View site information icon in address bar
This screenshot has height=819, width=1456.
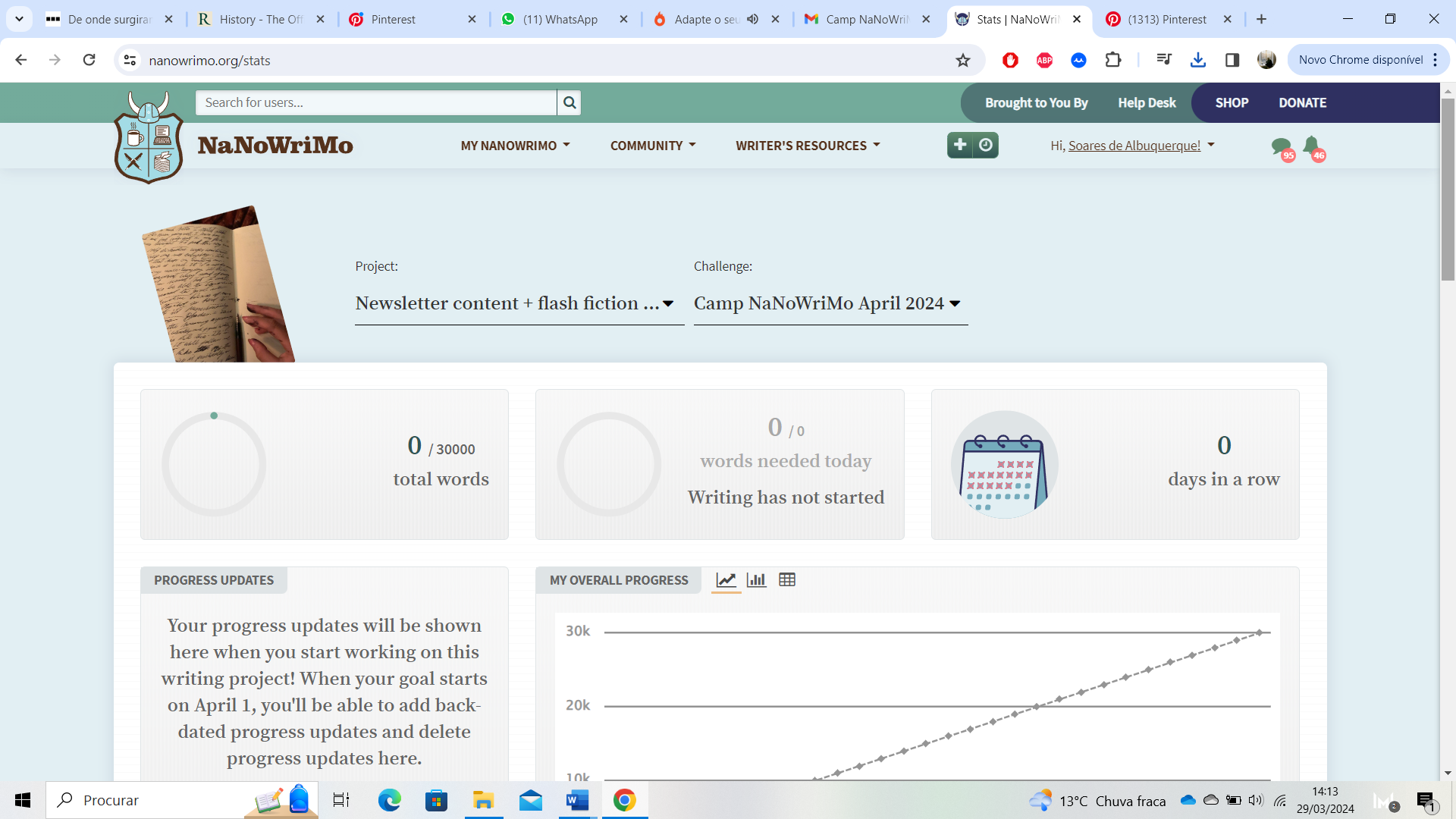(x=130, y=60)
